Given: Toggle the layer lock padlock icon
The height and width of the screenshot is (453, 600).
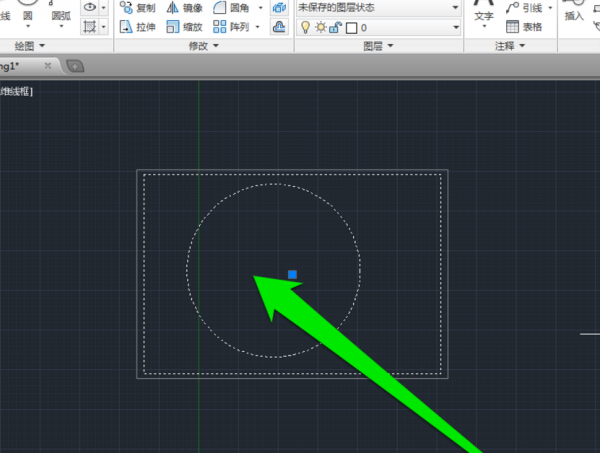Looking at the screenshot, I should pyautogui.click(x=335, y=28).
